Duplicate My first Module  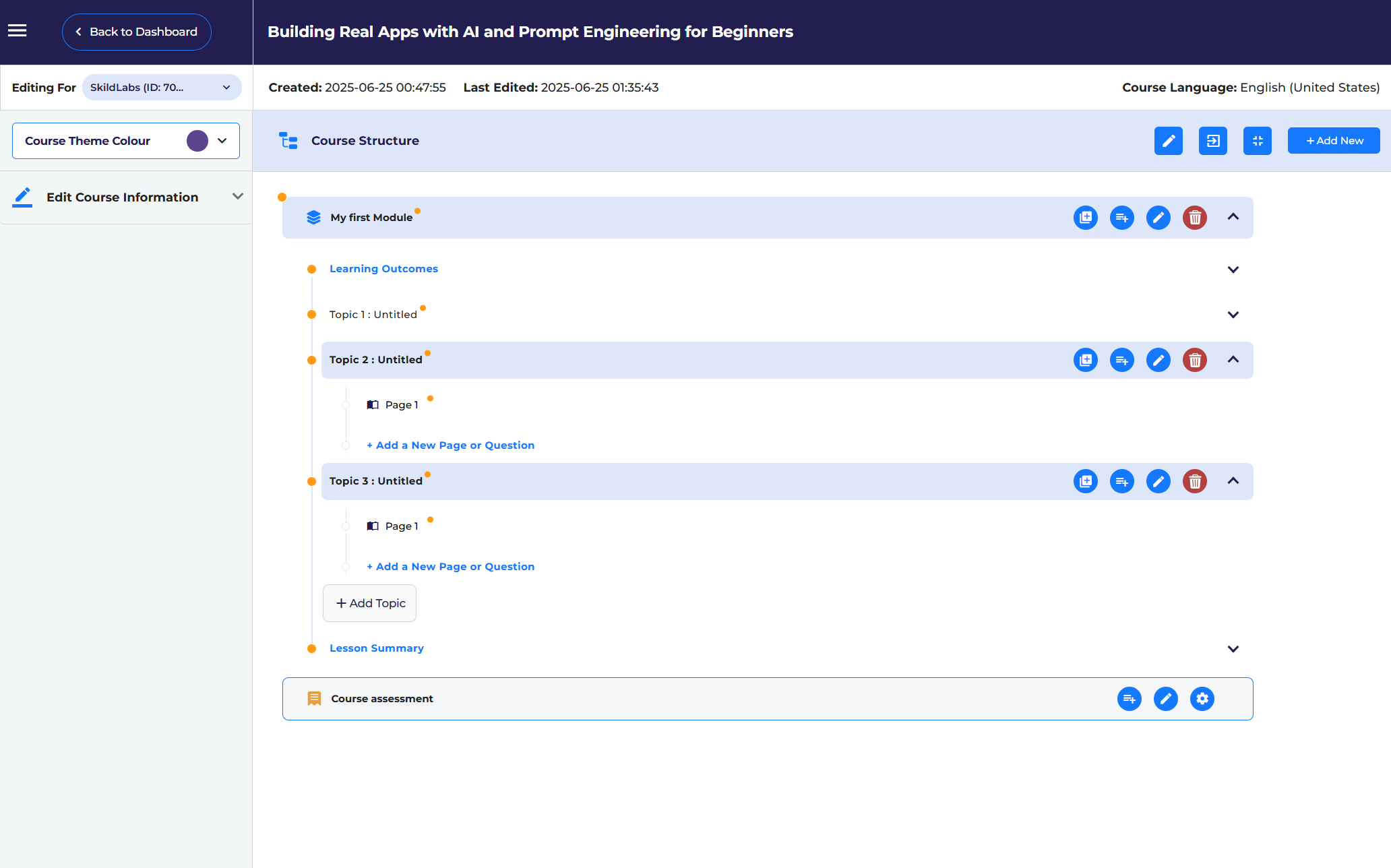[x=1085, y=218]
